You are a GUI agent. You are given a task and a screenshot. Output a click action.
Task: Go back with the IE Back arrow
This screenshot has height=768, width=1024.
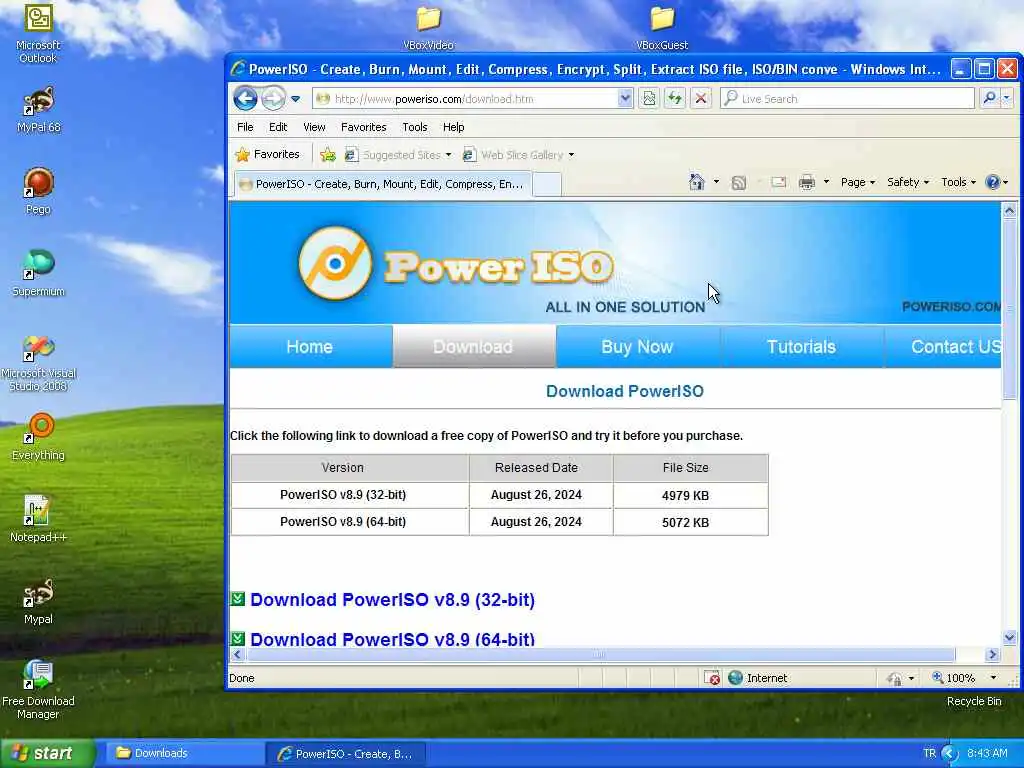click(246, 99)
